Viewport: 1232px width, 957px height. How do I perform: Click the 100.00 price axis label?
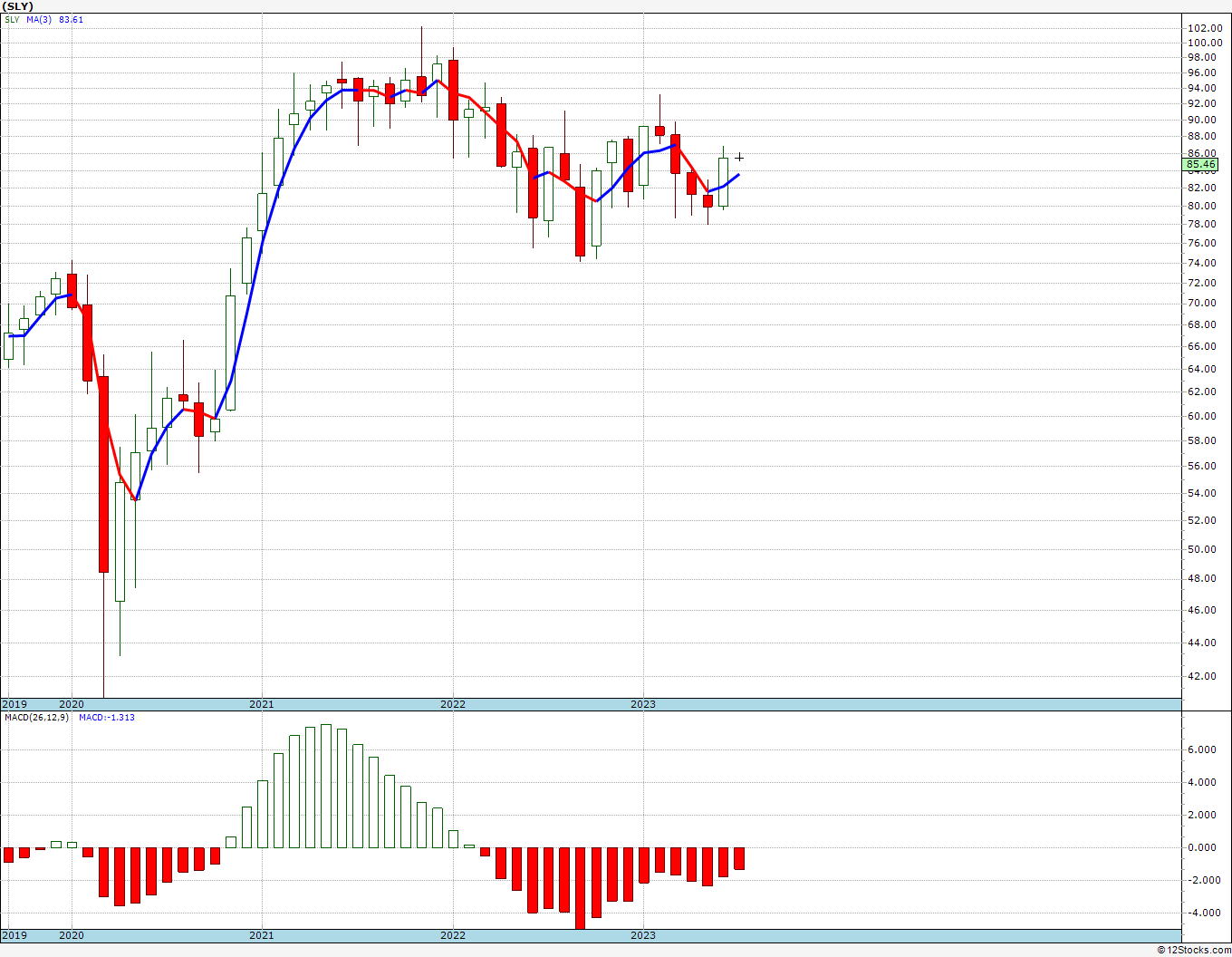(1205, 43)
